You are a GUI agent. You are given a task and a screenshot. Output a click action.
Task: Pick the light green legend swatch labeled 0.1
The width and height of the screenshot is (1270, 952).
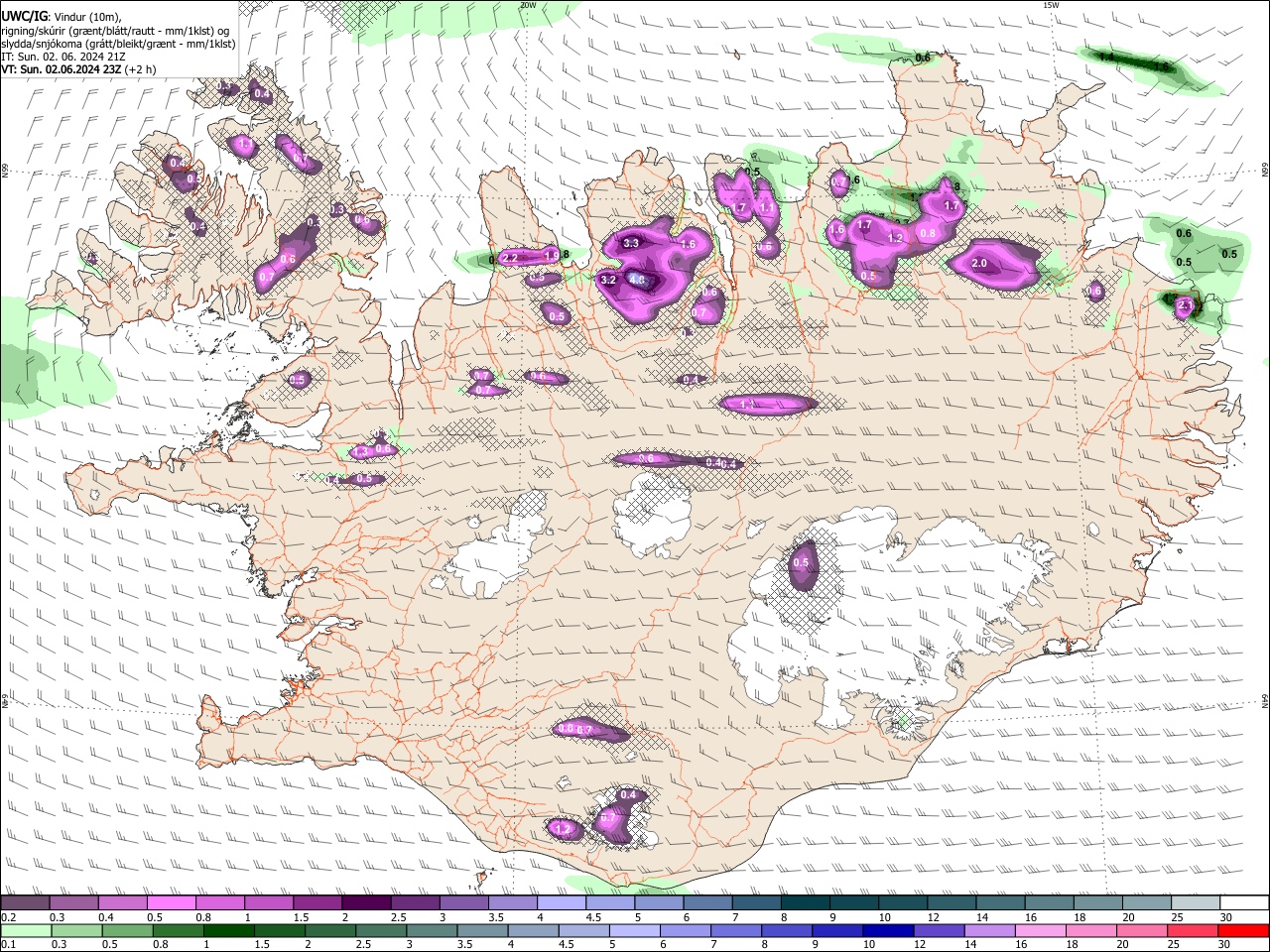point(25,930)
